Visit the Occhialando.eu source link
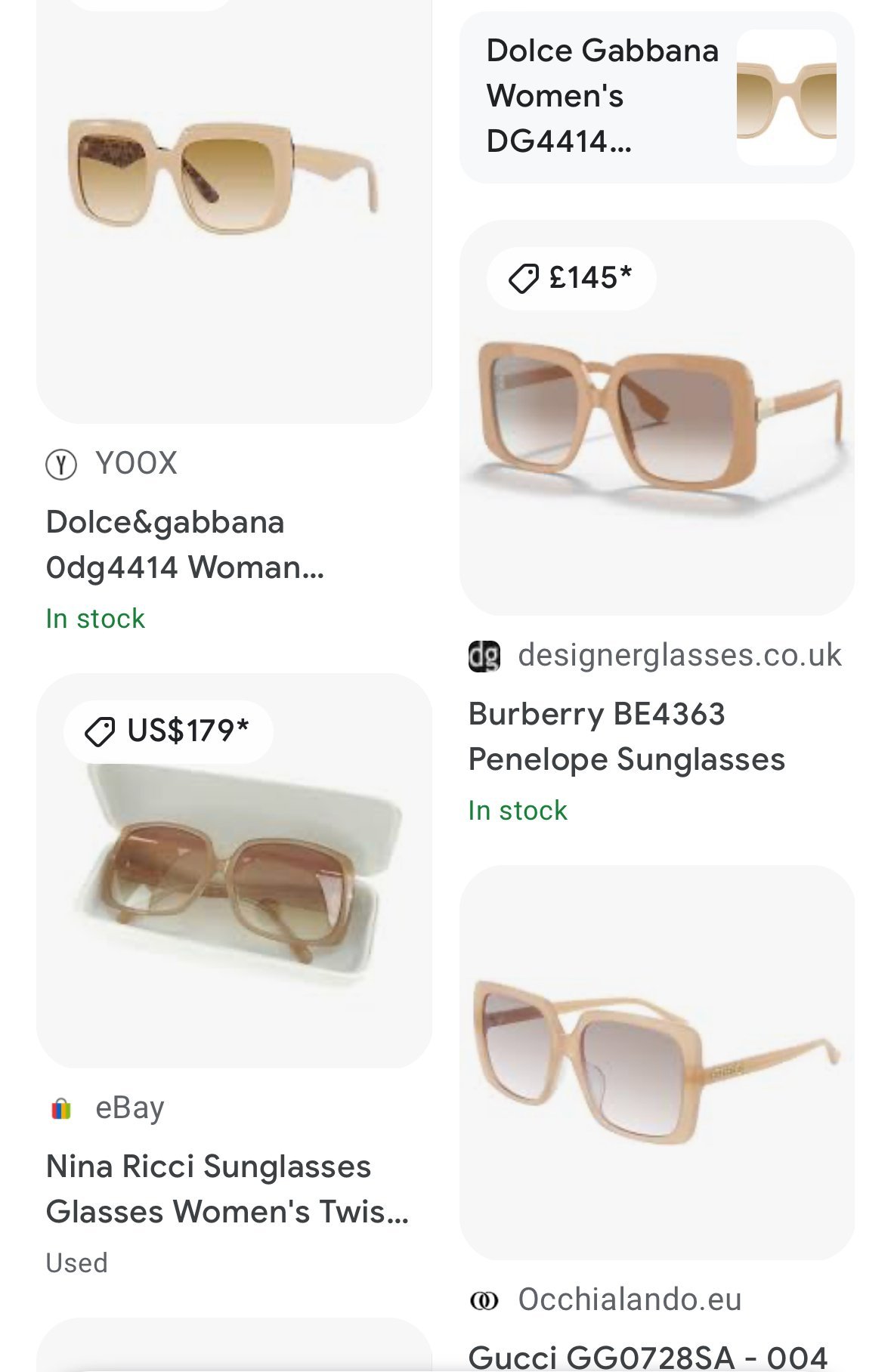This screenshot has height=1372, width=891. point(629,1300)
